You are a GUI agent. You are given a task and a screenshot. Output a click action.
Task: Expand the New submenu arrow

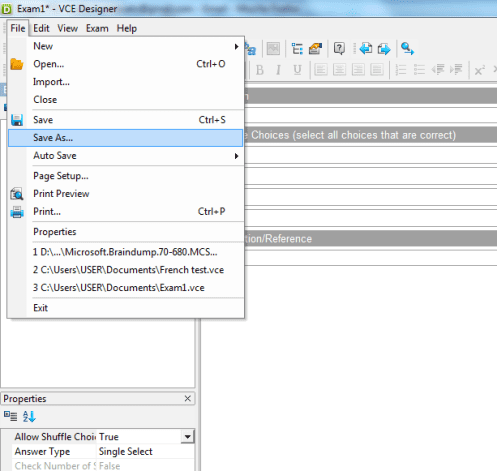tap(236, 46)
